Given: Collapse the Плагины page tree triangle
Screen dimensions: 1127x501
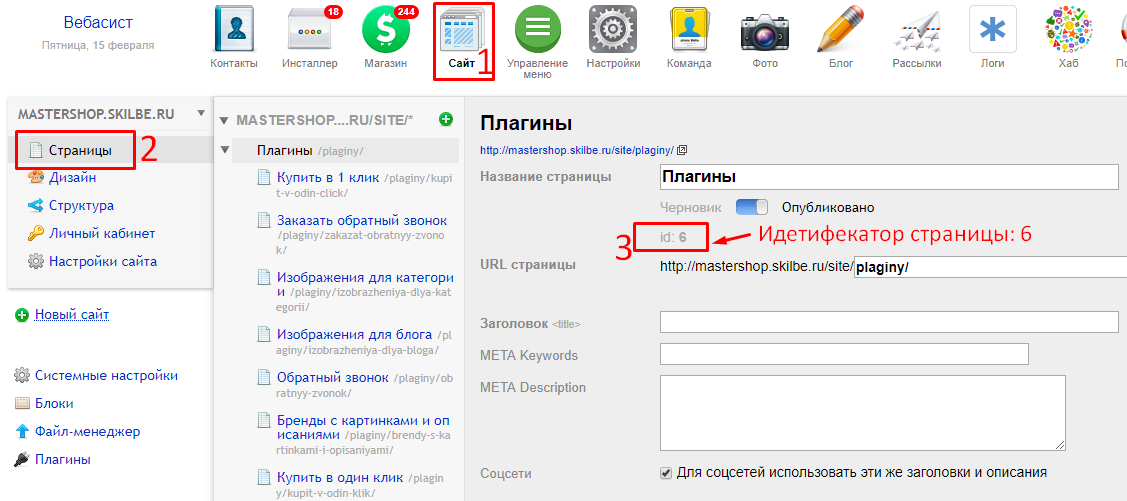Looking at the screenshot, I should (225, 150).
